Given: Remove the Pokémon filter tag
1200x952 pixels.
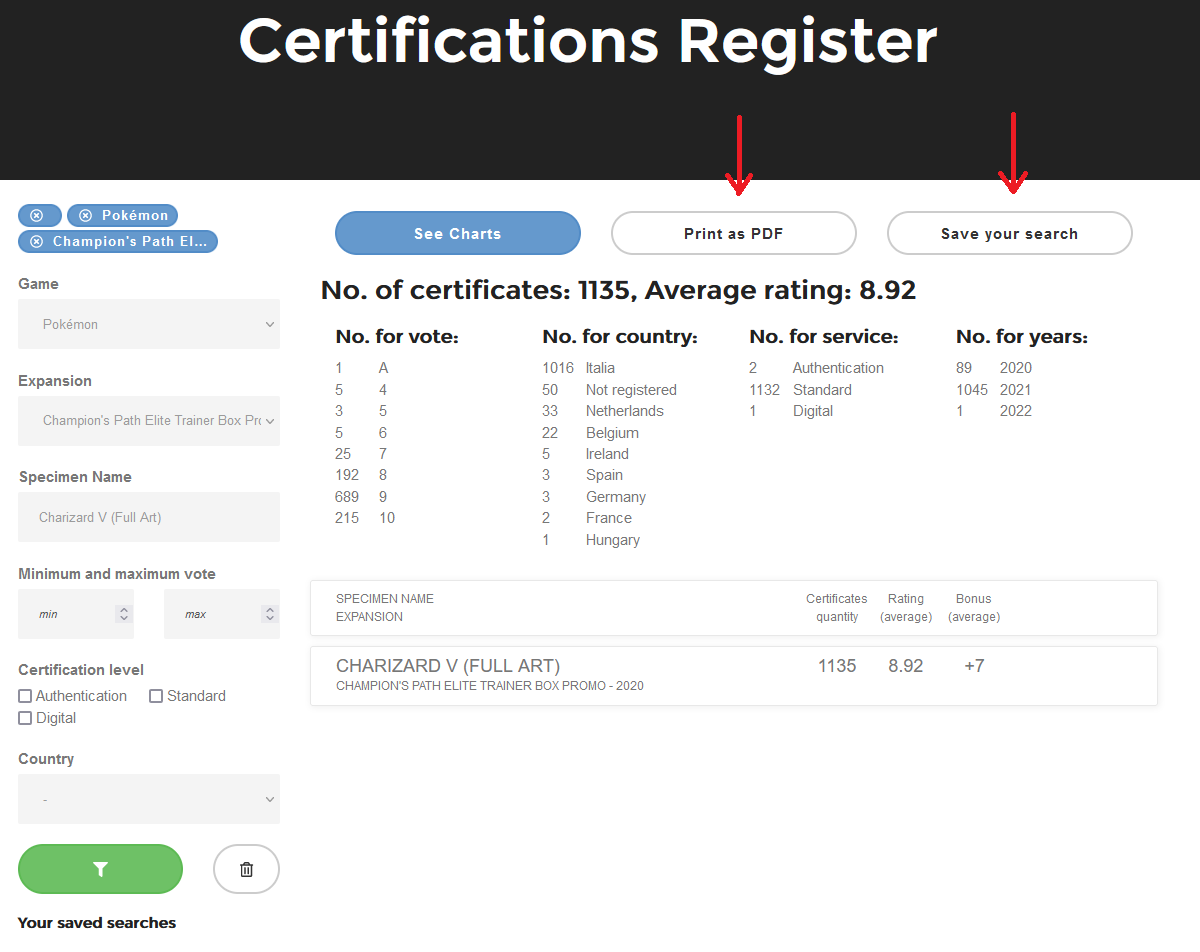Looking at the screenshot, I should [85, 215].
